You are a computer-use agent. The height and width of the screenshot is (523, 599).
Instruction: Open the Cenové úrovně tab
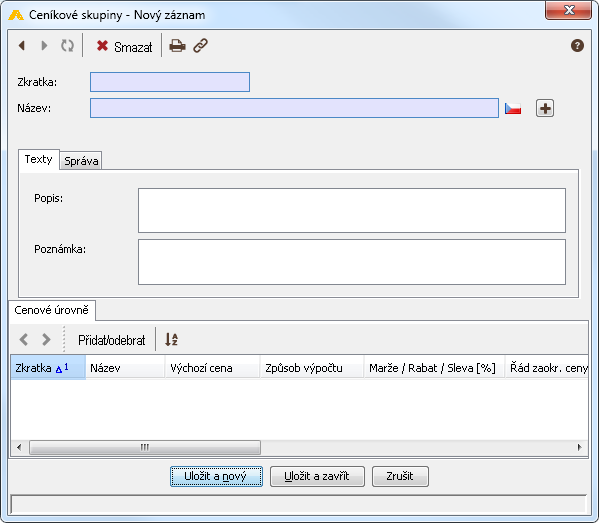52,310
